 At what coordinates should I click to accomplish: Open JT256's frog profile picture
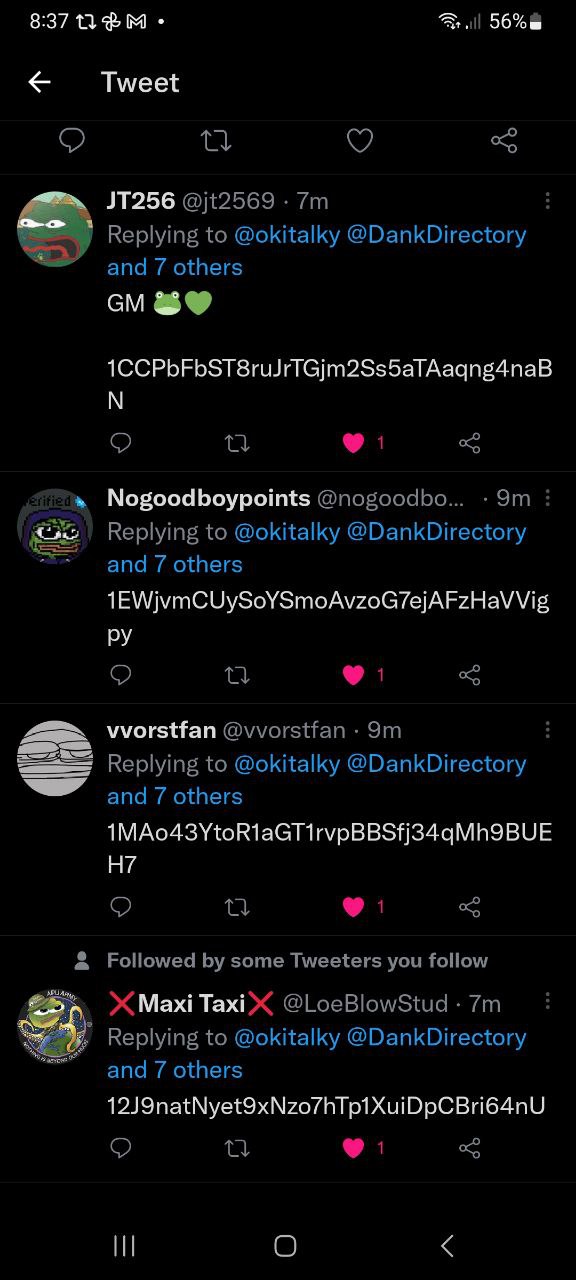click(55, 229)
